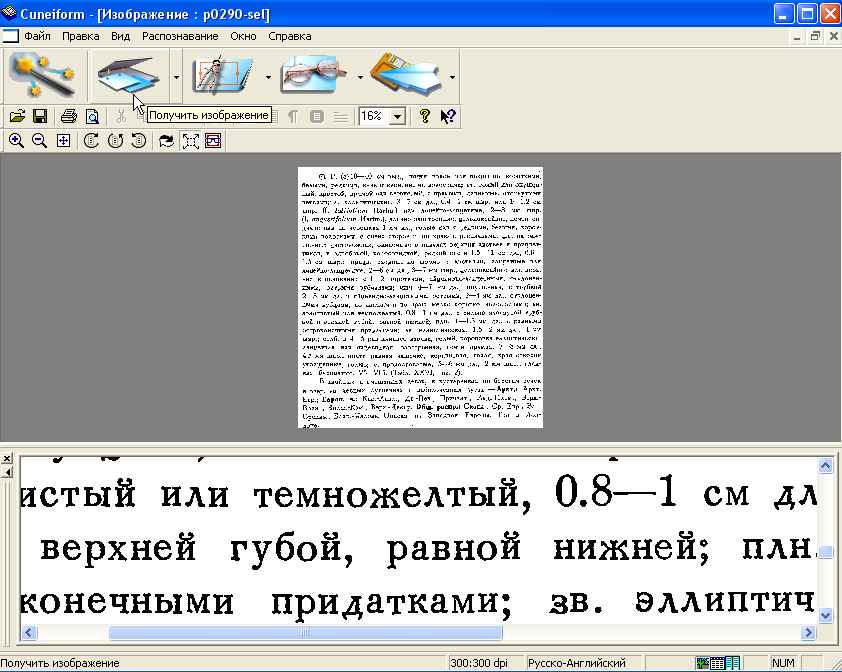Click the print preview icon
The image size is (842, 672).
(91, 116)
